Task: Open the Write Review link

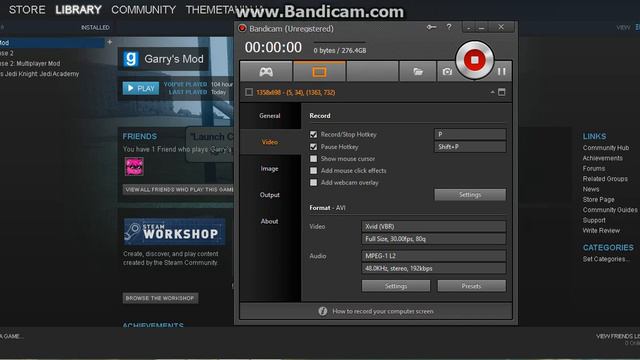Action: [601, 231]
